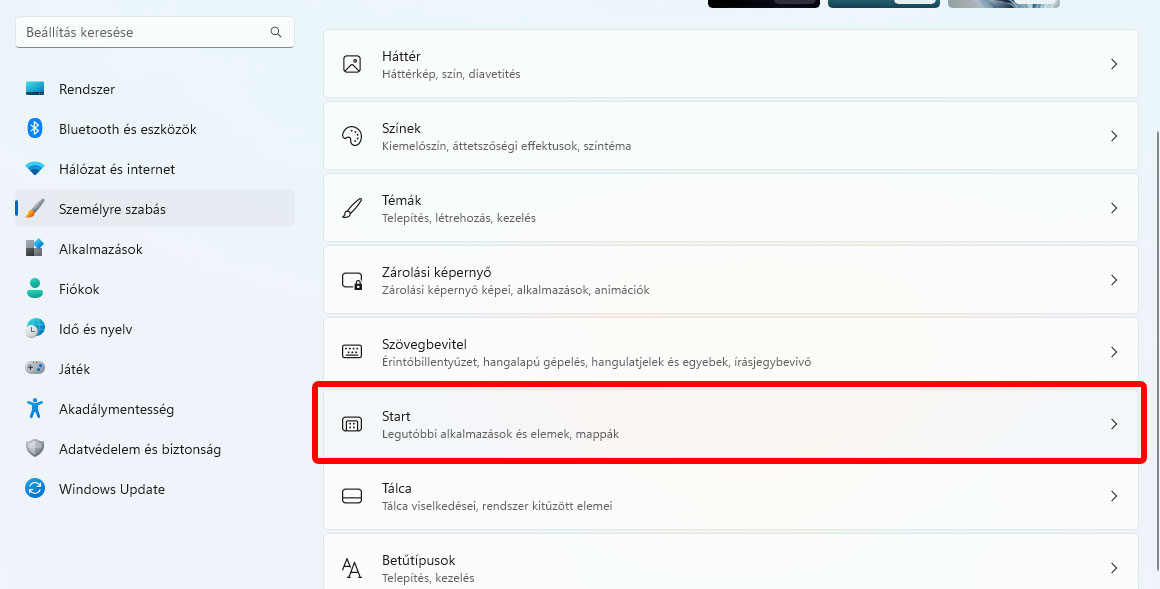1160x589 pixels.
Task: Open the Betűtípusok settings row
Action: [730, 566]
